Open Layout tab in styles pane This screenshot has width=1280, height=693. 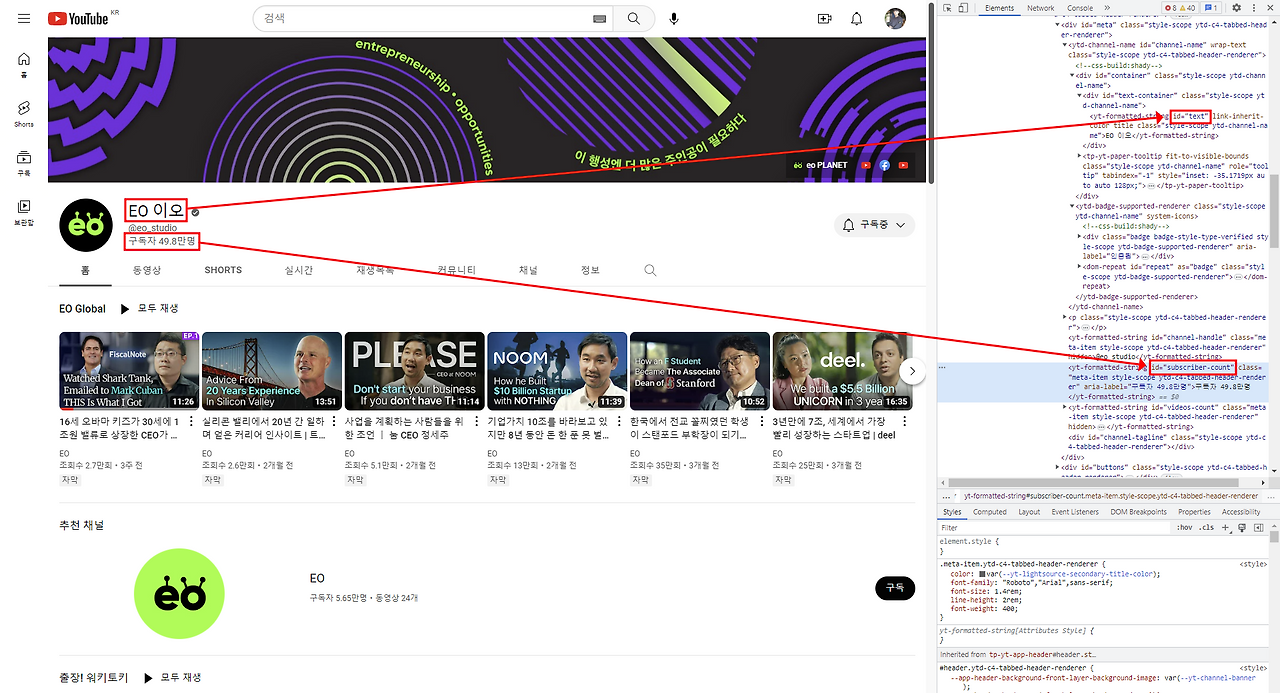1029,512
